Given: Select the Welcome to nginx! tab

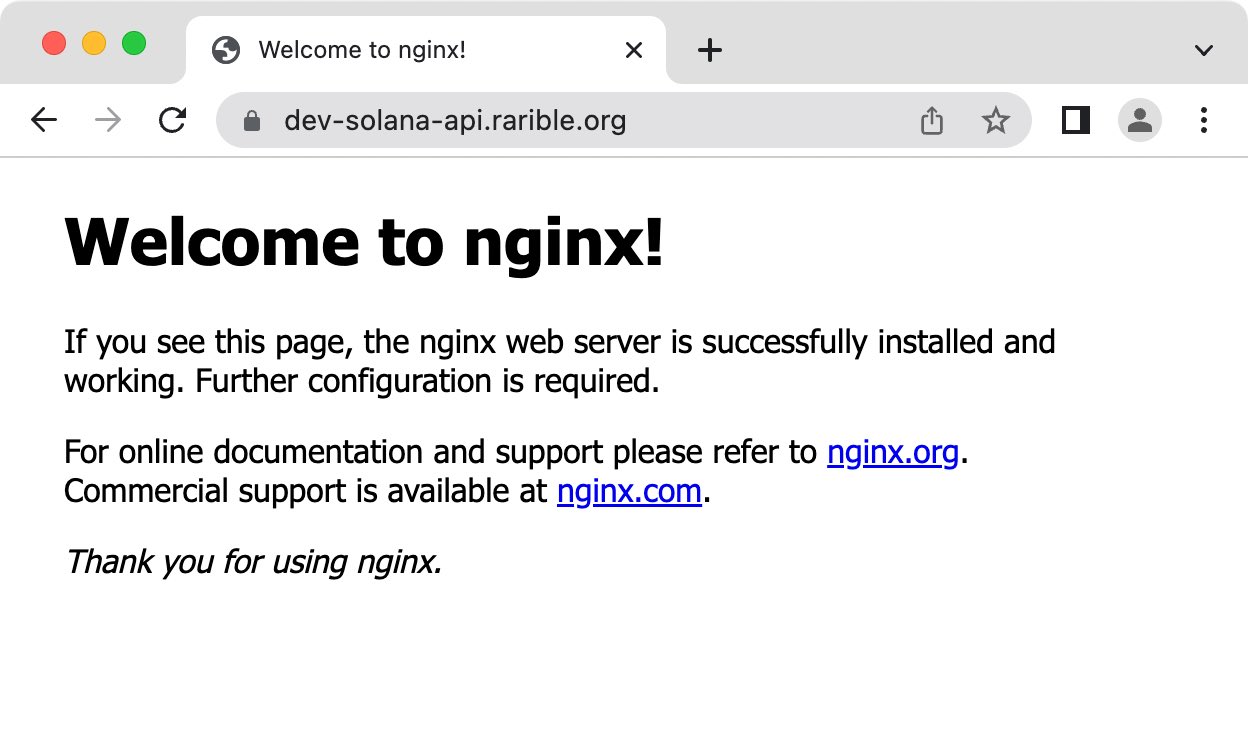Looking at the screenshot, I should coord(426,50).
